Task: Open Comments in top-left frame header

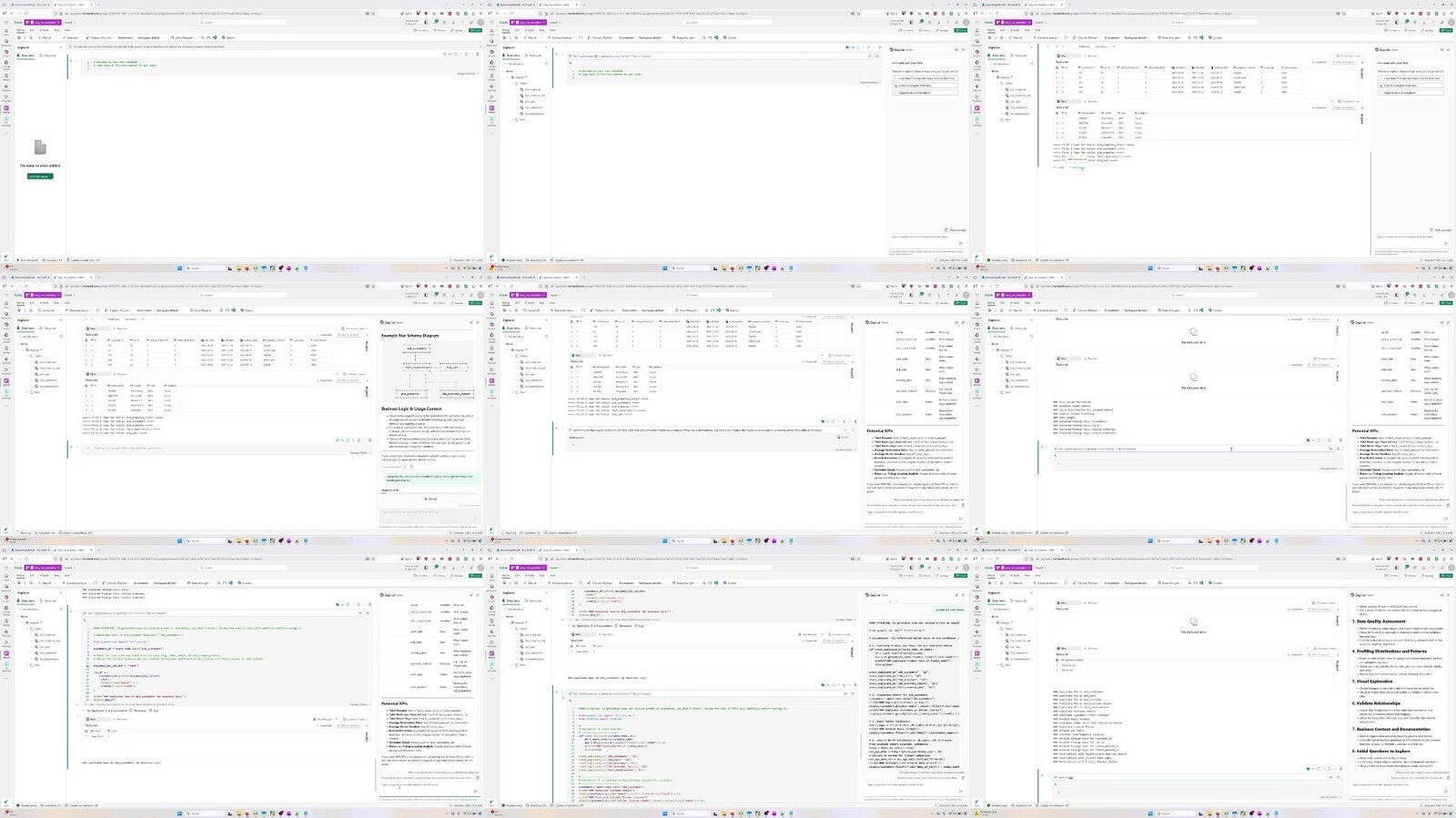Action: coord(421,30)
